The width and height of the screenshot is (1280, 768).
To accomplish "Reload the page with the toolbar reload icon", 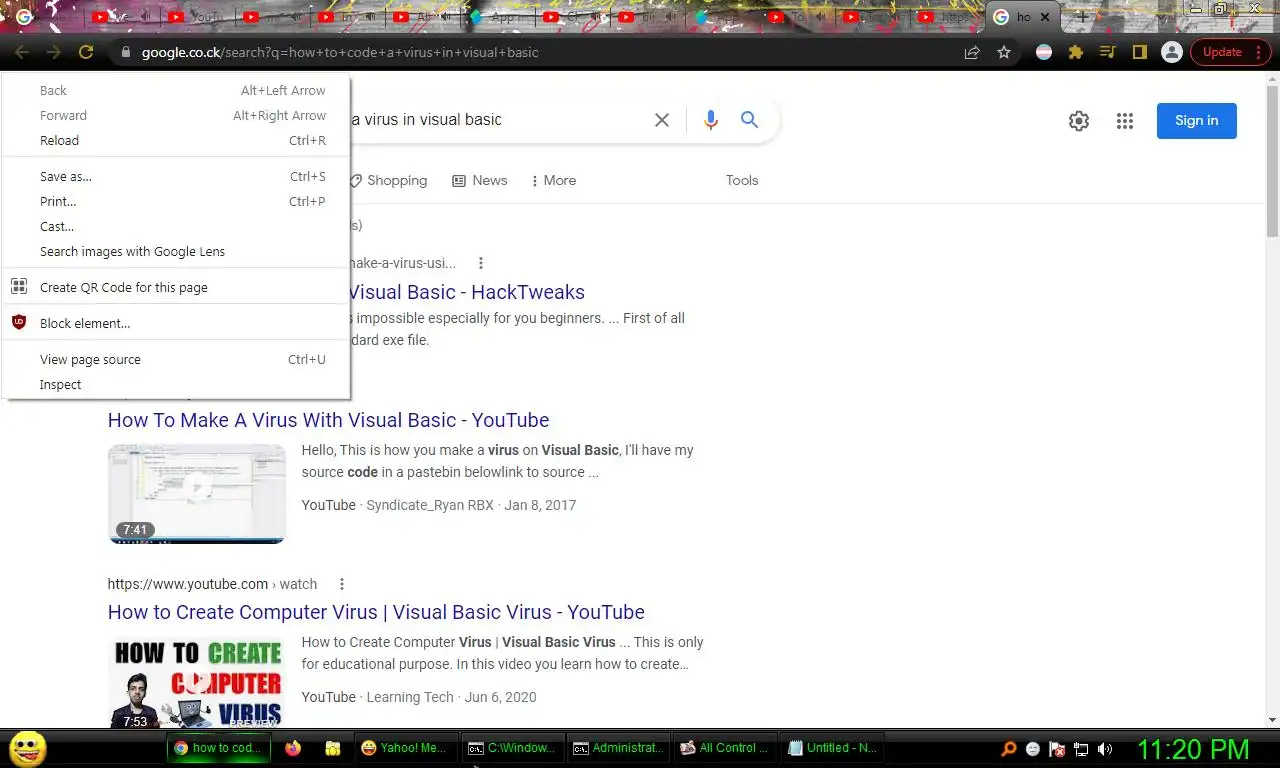I will 86,52.
